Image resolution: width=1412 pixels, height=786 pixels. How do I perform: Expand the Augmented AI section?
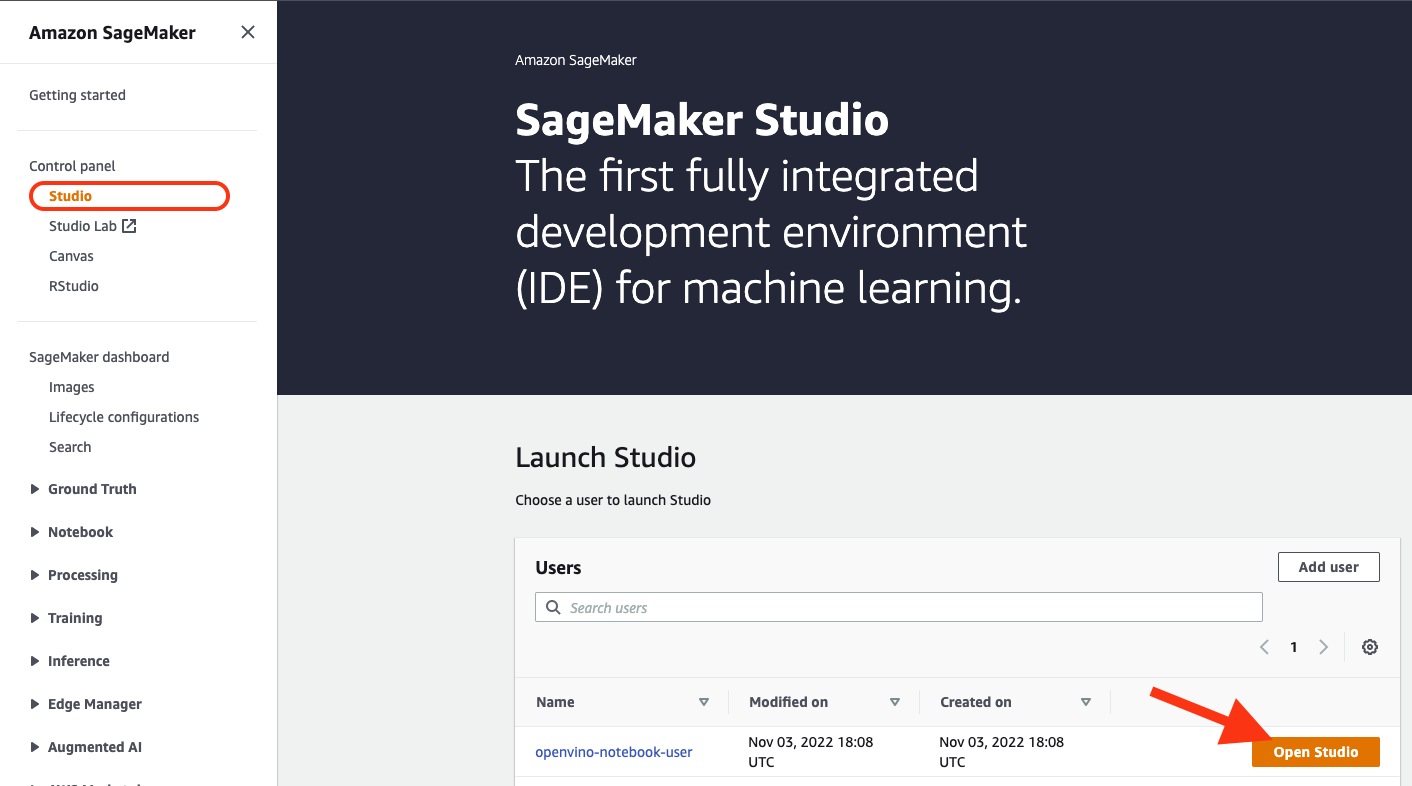[86, 747]
